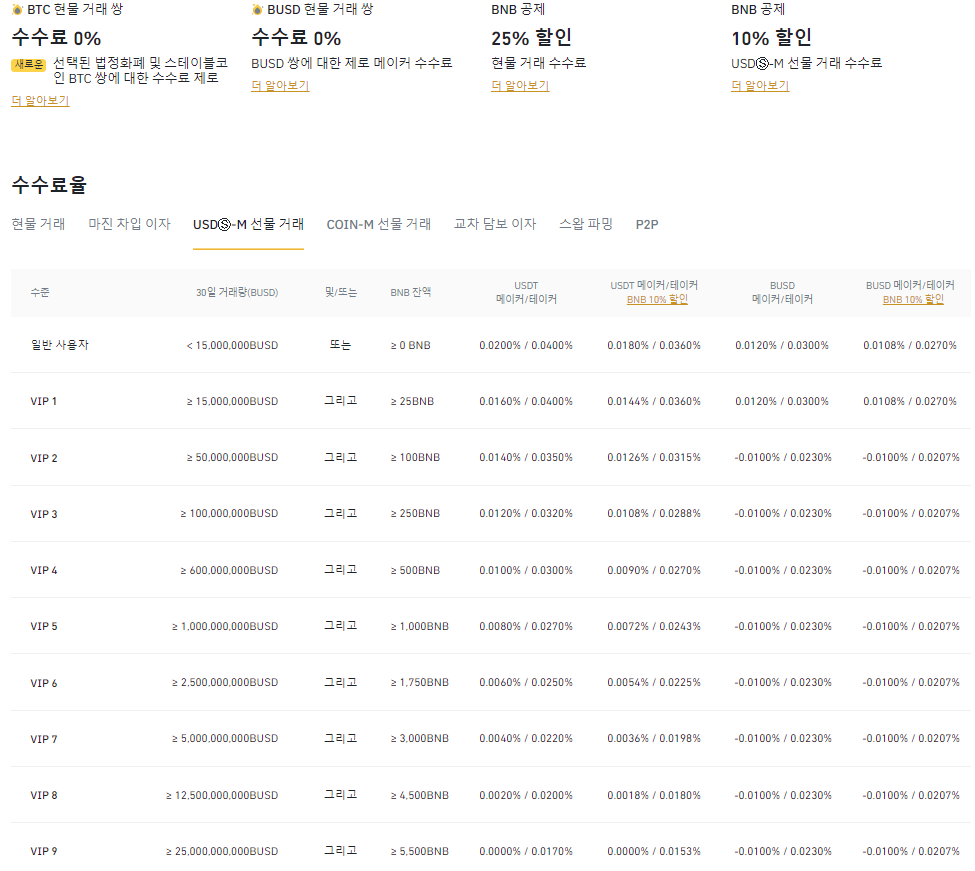This screenshot has height=871, width=975.
Task: Click the 수준 column header
Action: pos(40,292)
